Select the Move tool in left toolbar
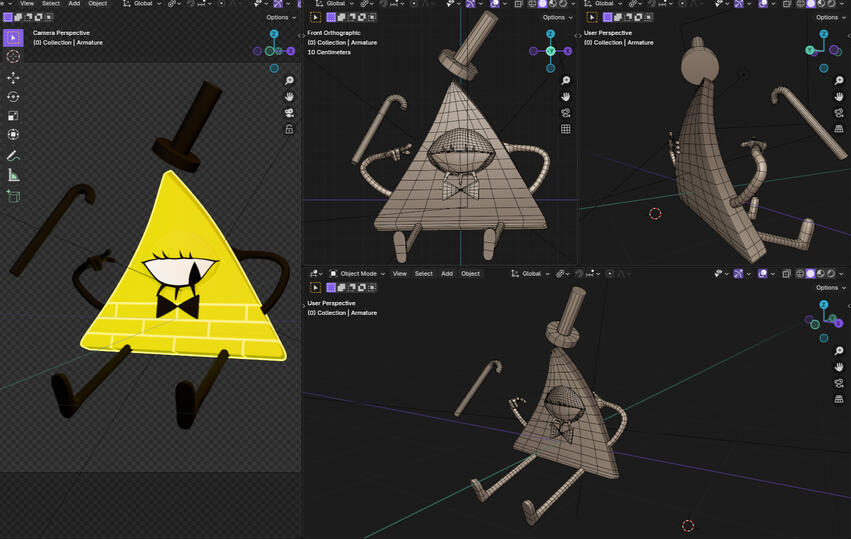 (x=13, y=77)
